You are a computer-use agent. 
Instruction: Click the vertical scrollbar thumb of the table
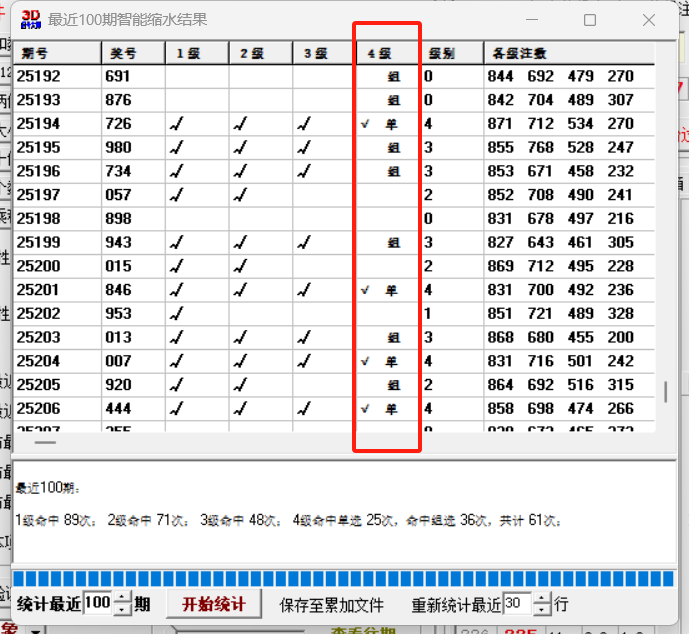pyautogui.click(x=666, y=390)
